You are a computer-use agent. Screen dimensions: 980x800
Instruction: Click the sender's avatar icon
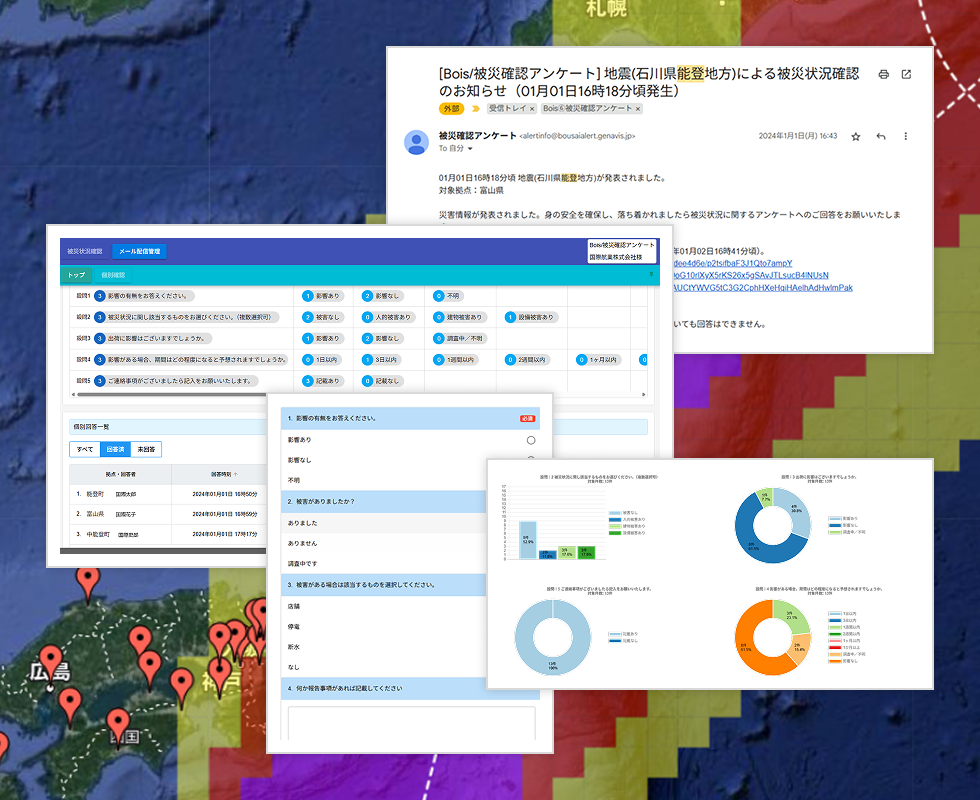416,142
